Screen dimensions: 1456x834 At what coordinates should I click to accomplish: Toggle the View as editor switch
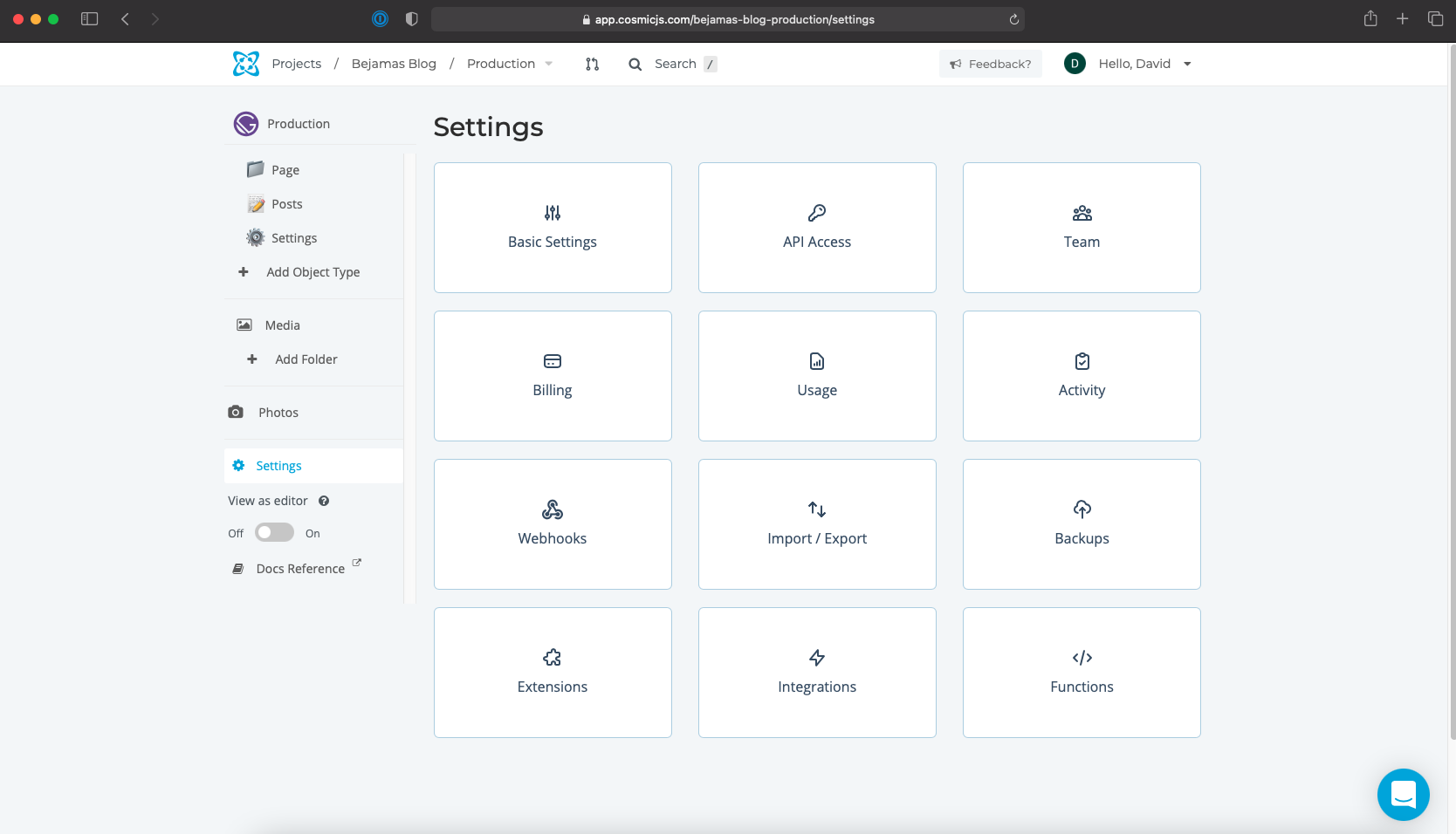[274, 532]
